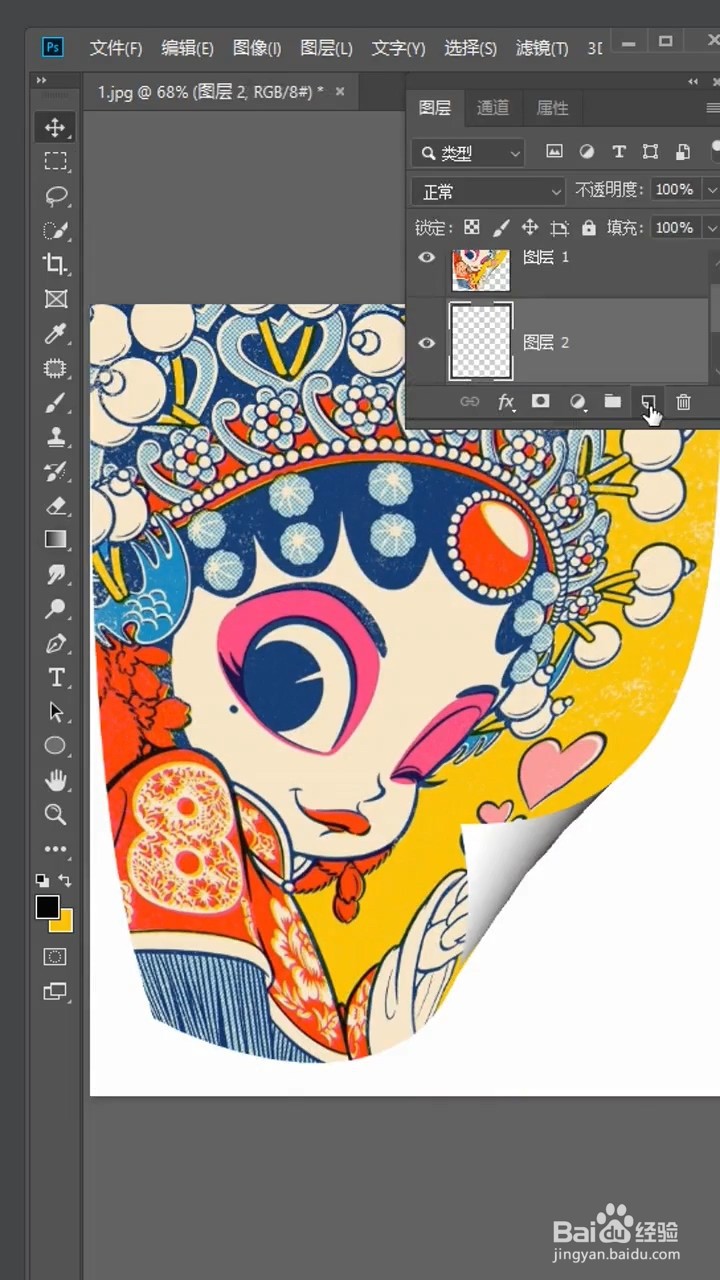This screenshot has width=720, height=1280.
Task: Swap foreground and background colors
Action: pyautogui.click(x=65, y=880)
